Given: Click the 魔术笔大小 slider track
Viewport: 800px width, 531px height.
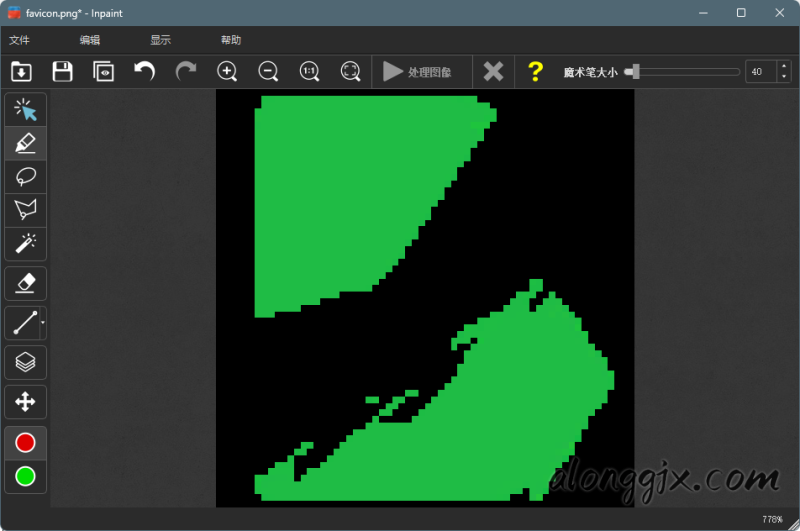Looking at the screenshot, I should [688, 72].
